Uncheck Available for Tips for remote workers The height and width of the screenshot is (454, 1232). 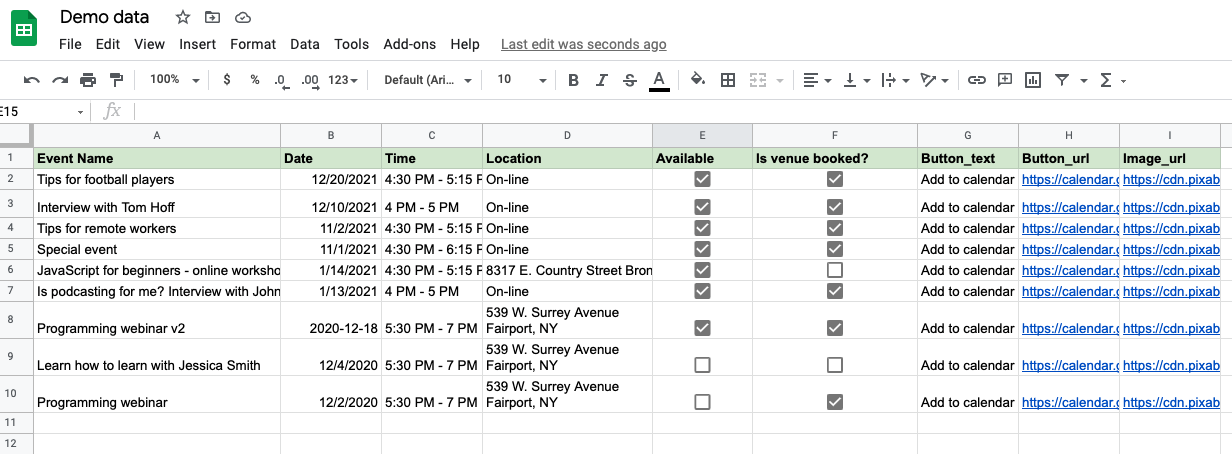click(x=702, y=228)
